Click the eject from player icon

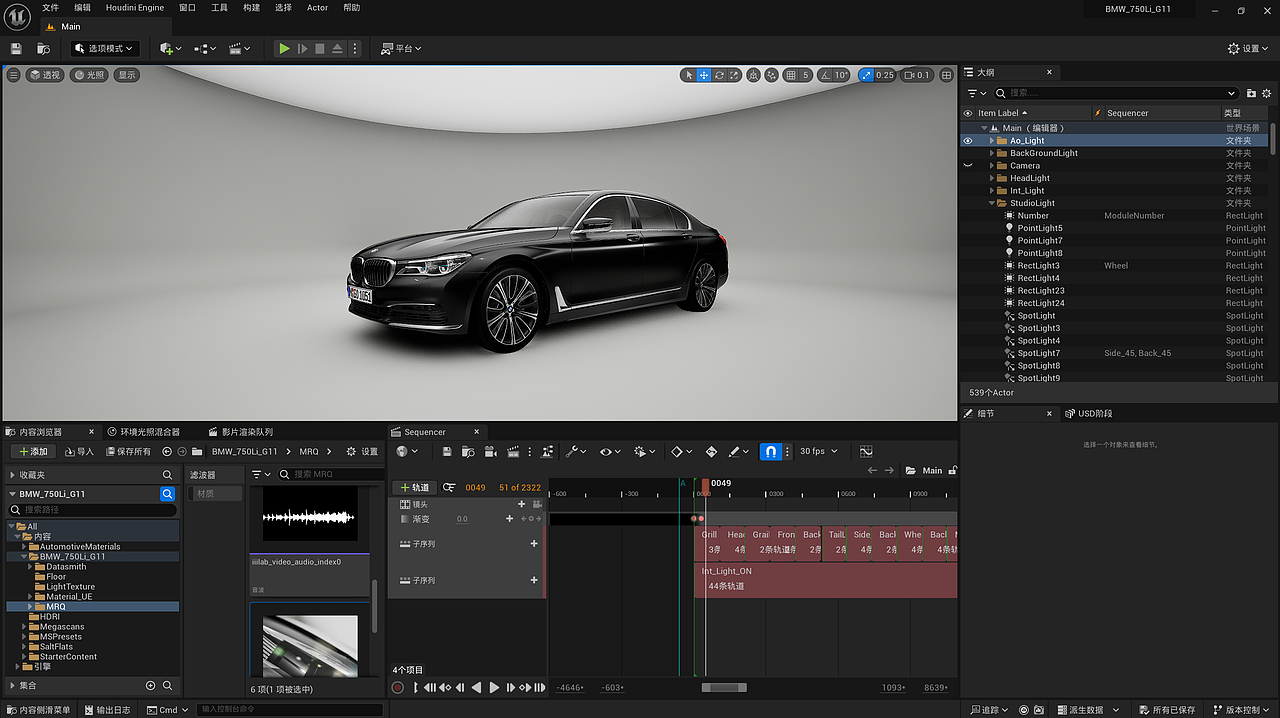(338, 48)
